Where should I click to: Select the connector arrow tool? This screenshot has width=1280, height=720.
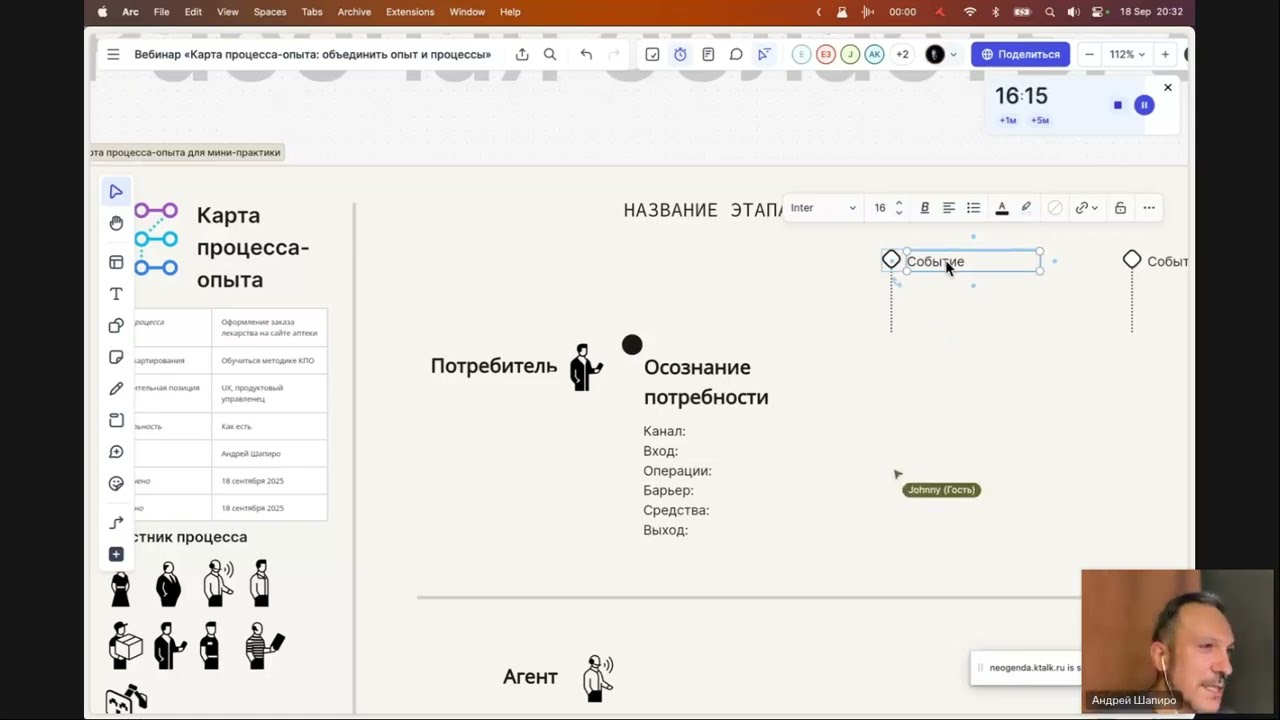click(x=116, y=523)
